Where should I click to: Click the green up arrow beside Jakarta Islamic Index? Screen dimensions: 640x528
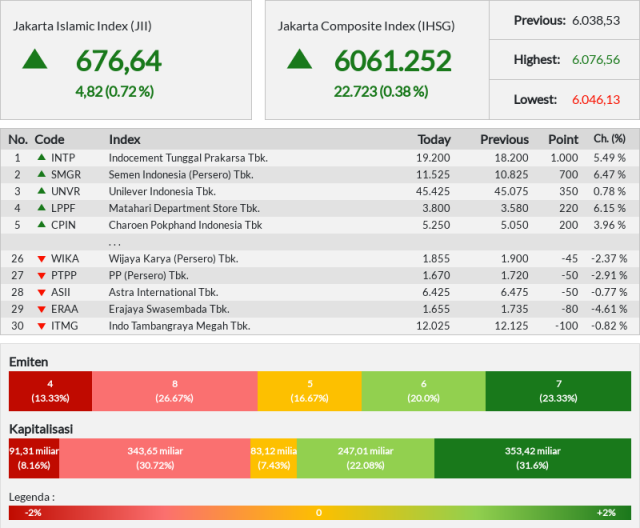pos(35,59)
